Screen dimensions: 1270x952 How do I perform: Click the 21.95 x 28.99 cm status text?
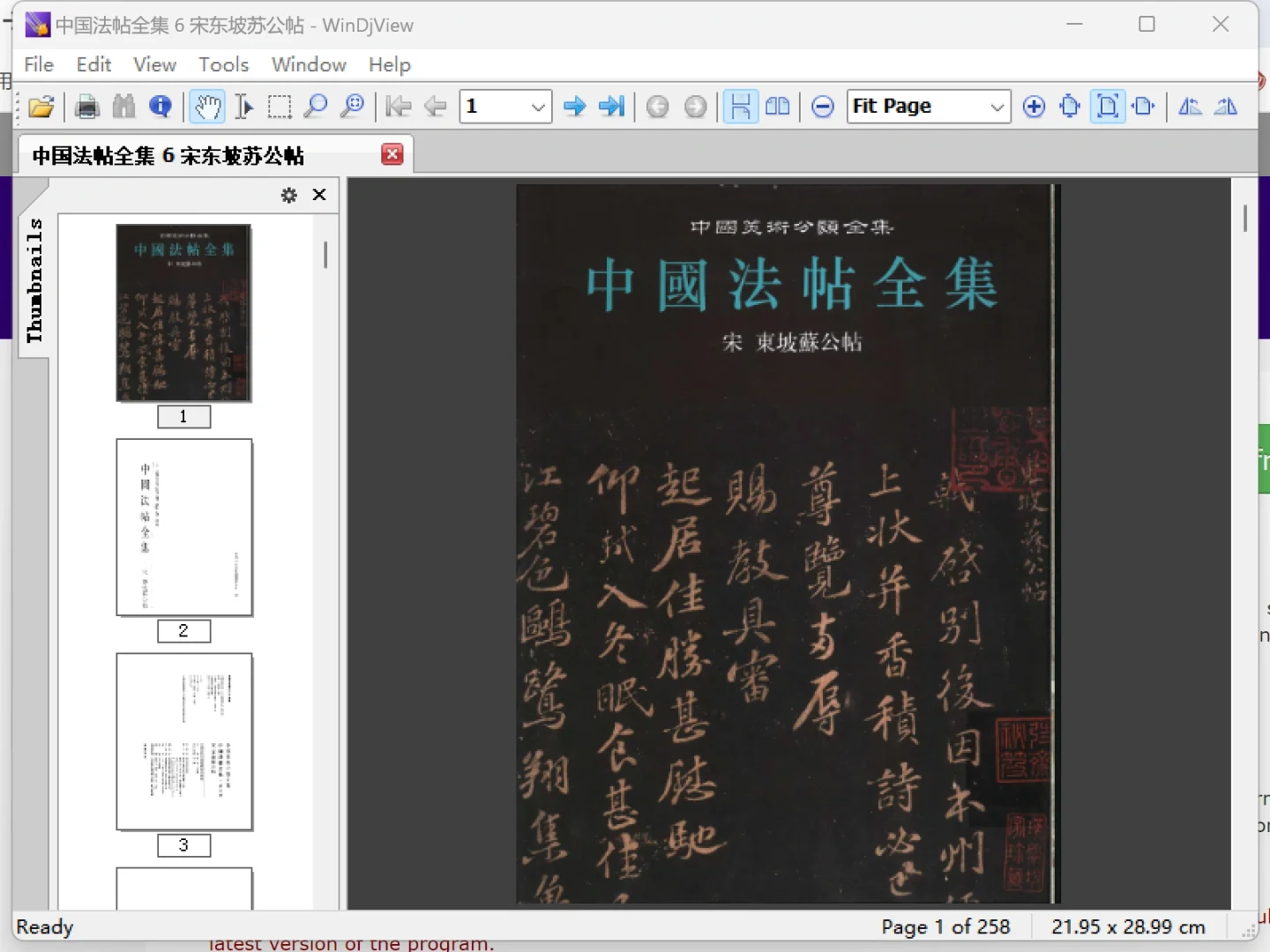pos(1128,926)
